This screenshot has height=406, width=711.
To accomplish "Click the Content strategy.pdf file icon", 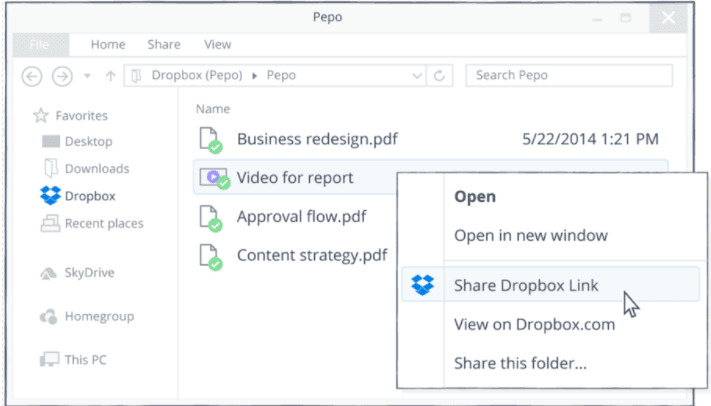I will pos(209,256).
